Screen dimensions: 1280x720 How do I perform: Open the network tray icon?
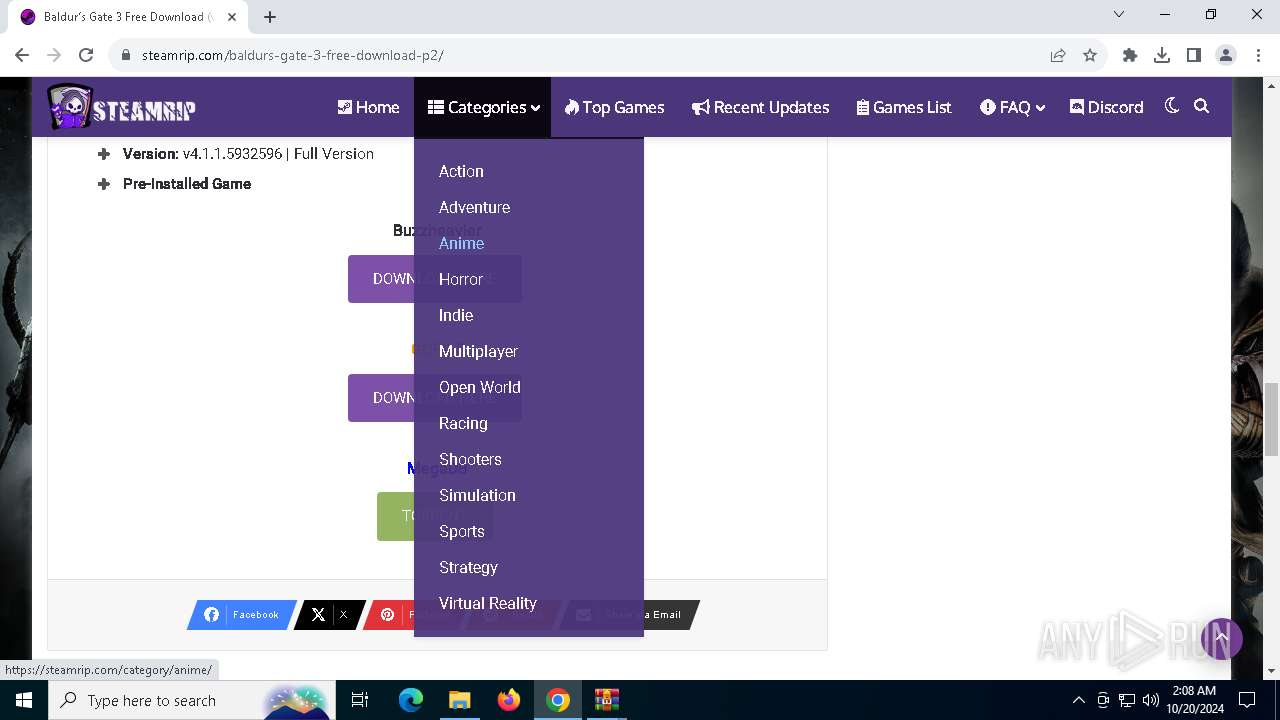click(1127, 700)
